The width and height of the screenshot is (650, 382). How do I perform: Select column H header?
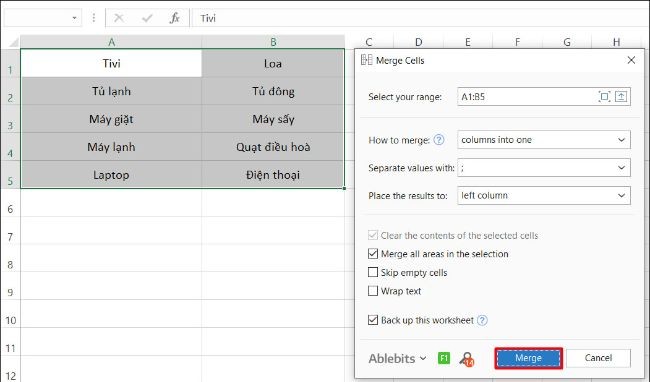coord(616,42)
